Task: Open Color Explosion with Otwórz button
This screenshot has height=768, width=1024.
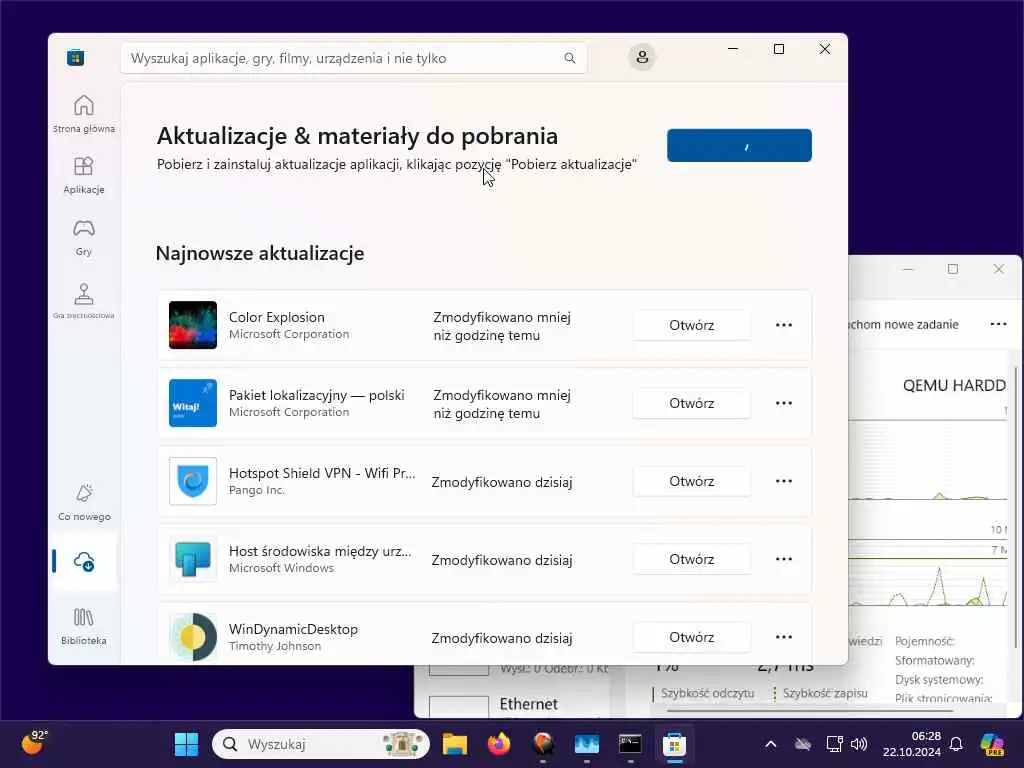Action: [x=692, y=325]
